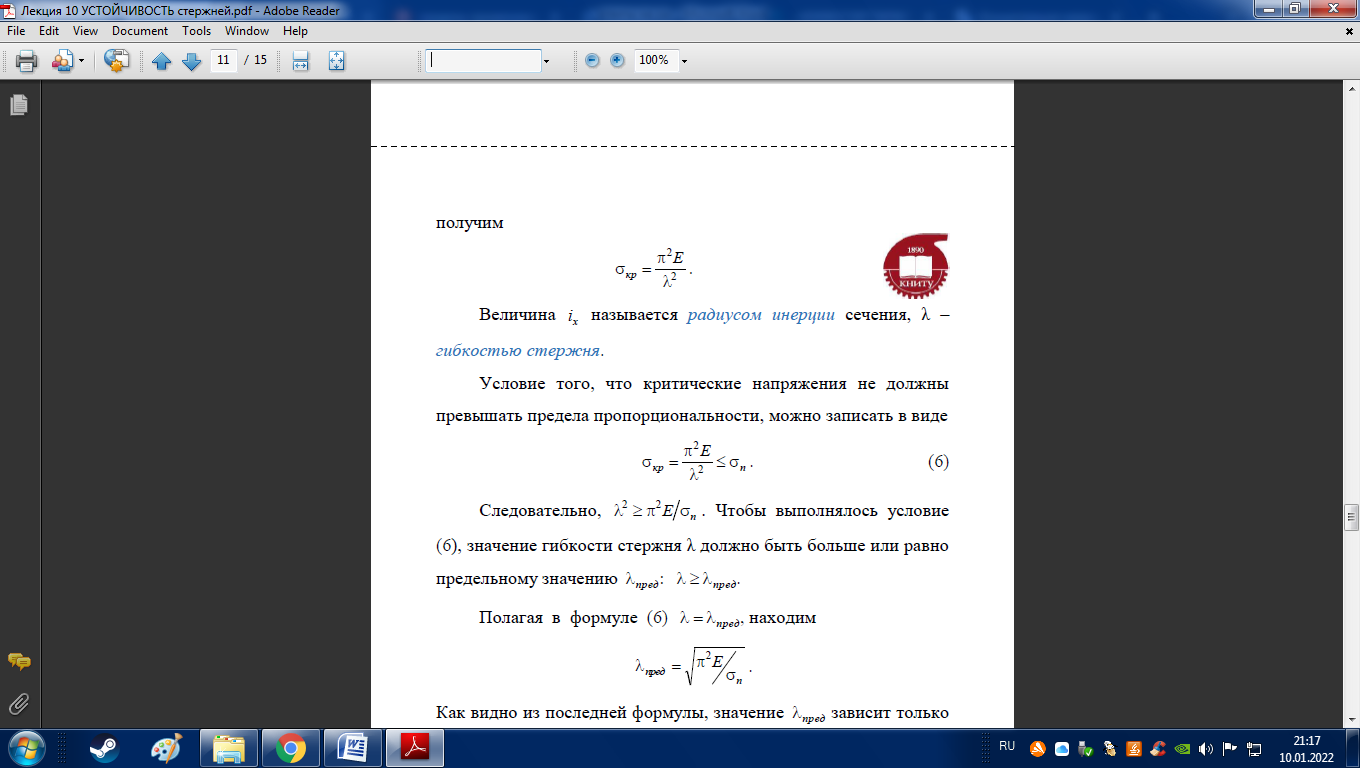This screenshot has height=768, width=1360.
Task: Open the Edit menu
Action: point(49,31)
